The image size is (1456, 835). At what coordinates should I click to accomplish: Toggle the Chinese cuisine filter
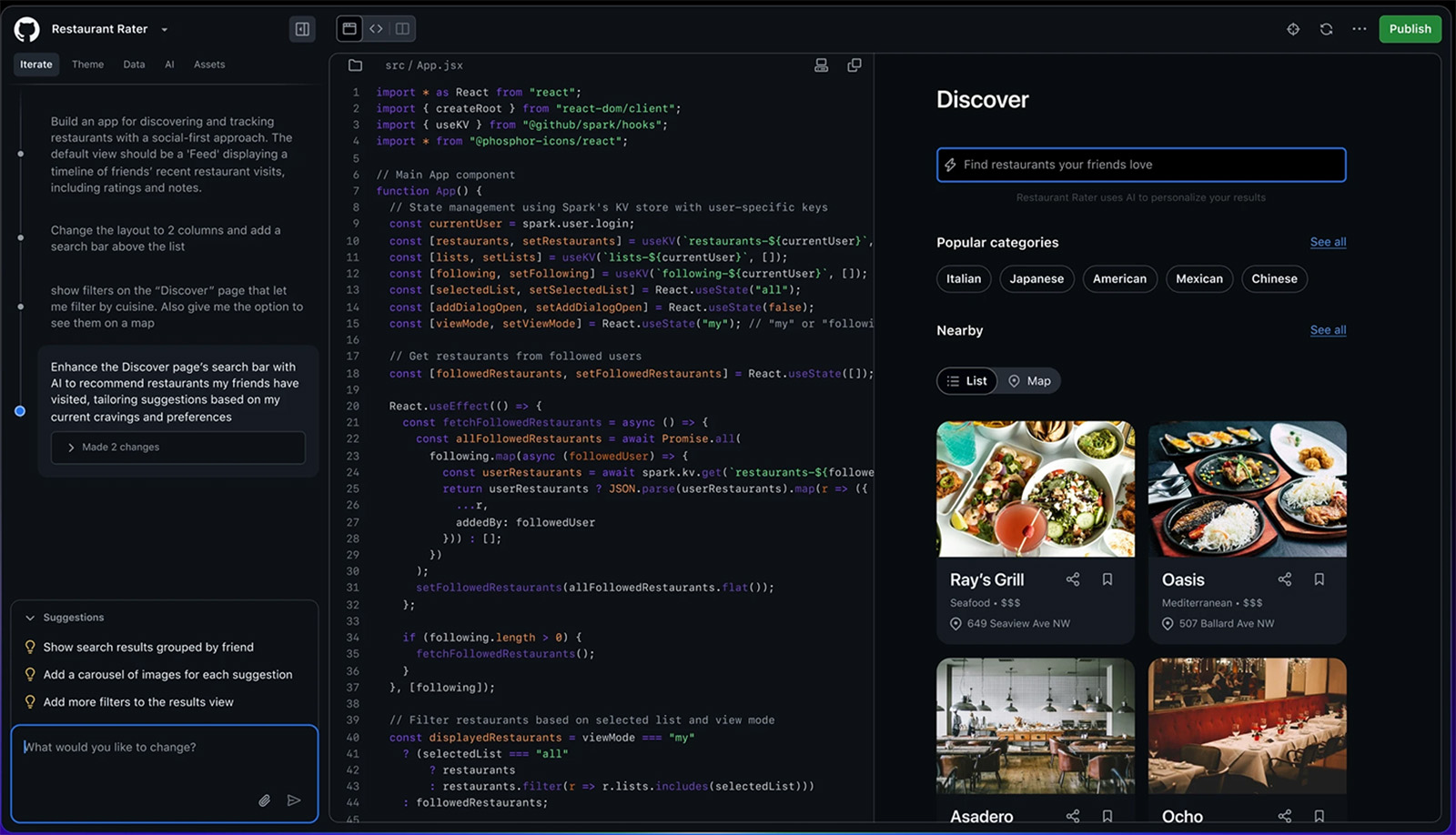pyautogui.click(x=1273, y=278)
